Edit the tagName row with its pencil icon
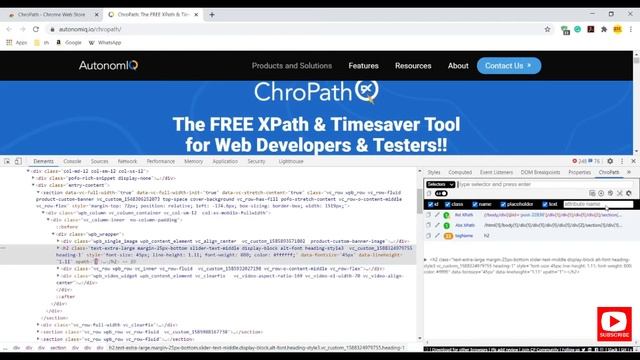 tap(437, 236)
